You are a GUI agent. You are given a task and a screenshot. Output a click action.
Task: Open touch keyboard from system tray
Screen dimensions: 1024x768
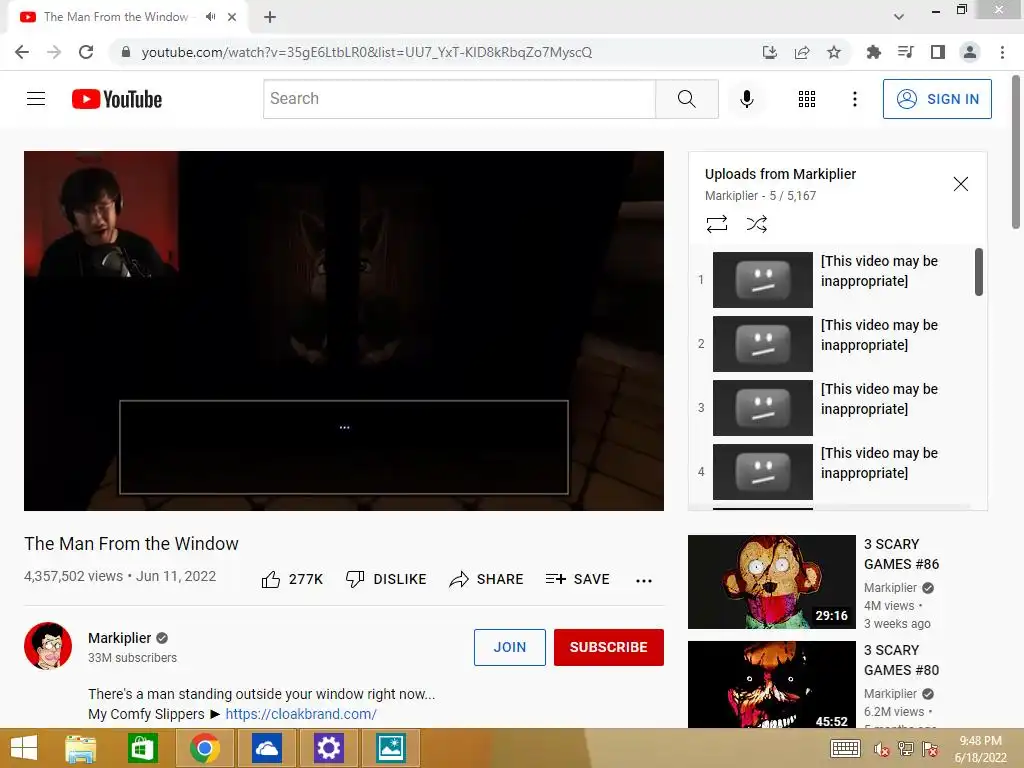[845, 748]
